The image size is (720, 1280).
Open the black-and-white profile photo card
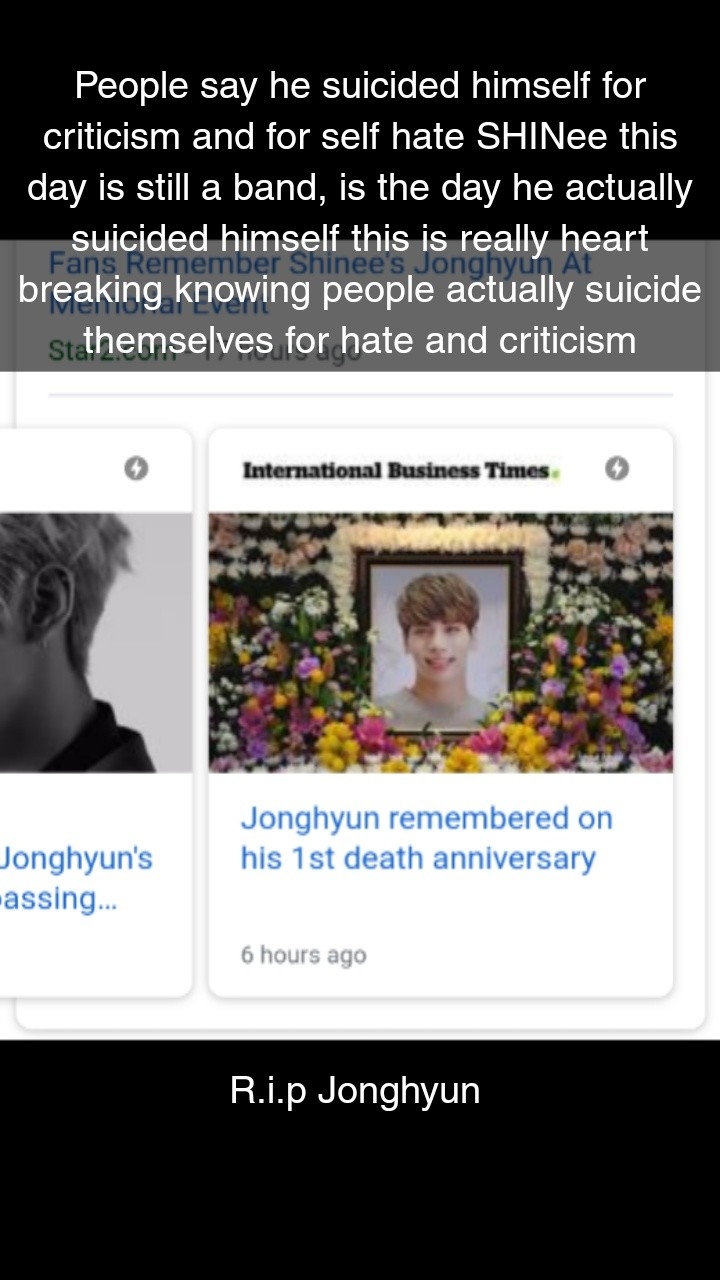click(x=95, y=642)
